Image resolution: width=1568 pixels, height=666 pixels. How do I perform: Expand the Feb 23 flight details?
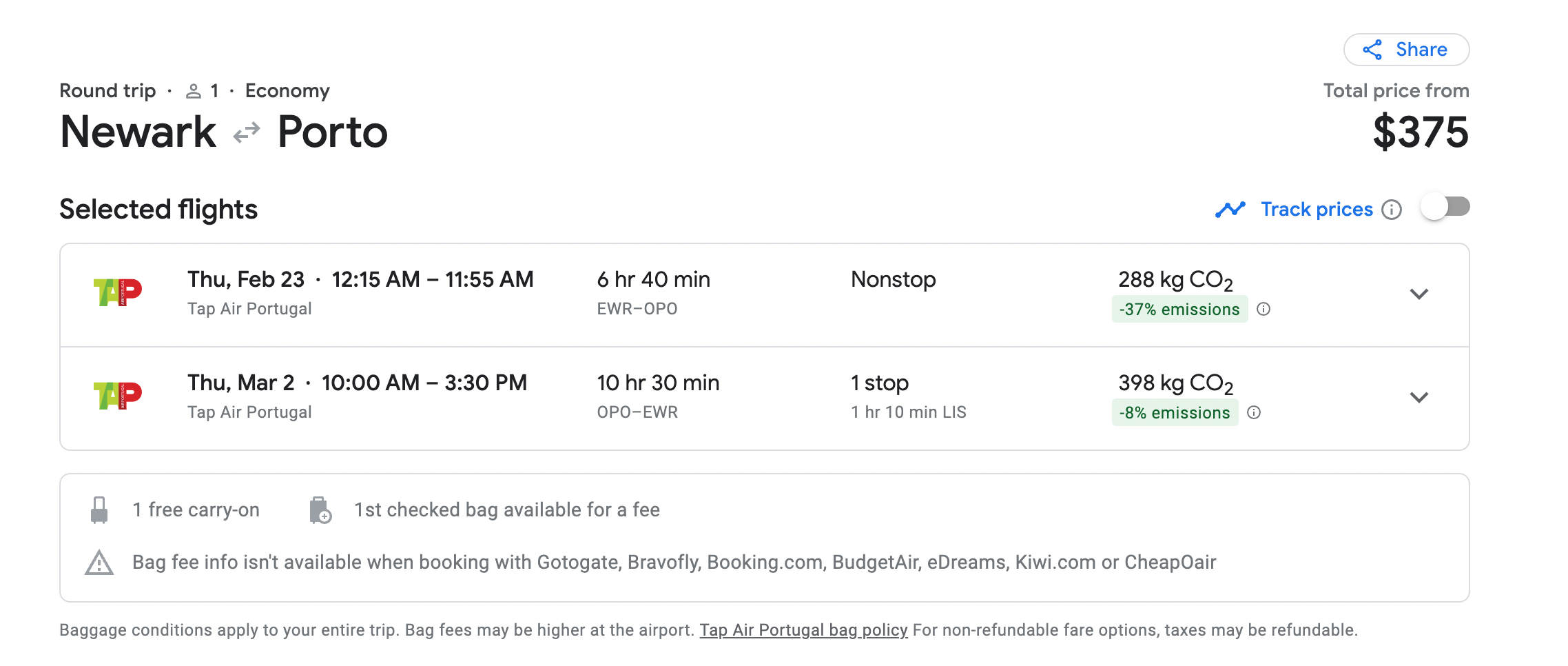[x=1419, y=294]
